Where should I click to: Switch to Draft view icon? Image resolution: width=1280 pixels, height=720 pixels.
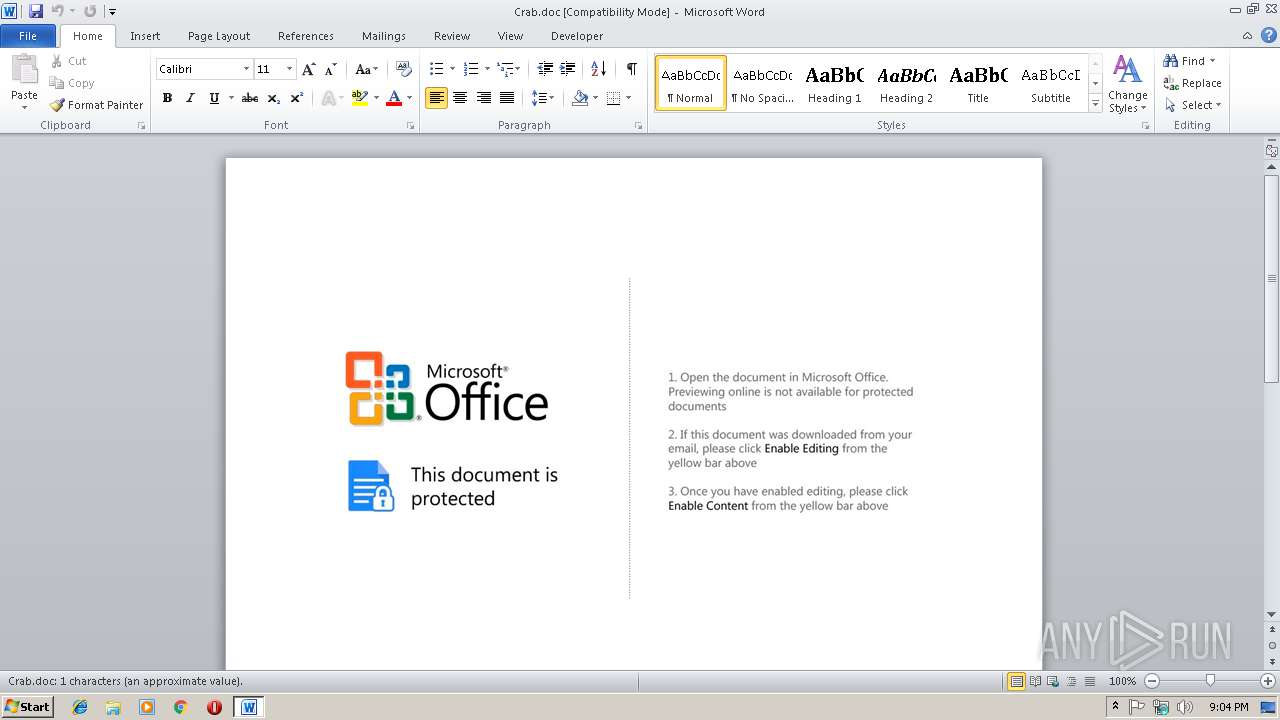pos(1088,681)
